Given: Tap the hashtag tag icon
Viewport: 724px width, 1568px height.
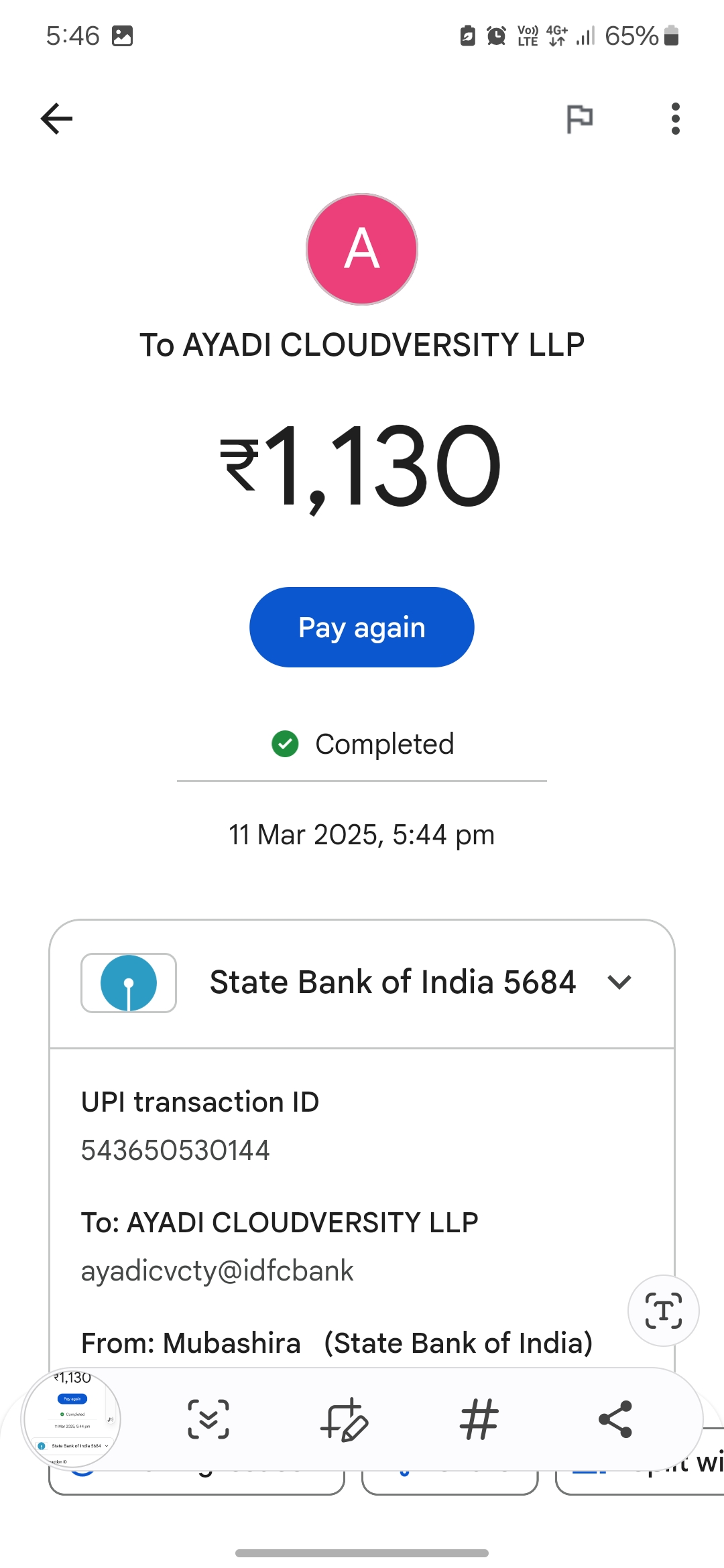Looking at the screenshot, I should pyautogui.click(x=479, y=1419).
